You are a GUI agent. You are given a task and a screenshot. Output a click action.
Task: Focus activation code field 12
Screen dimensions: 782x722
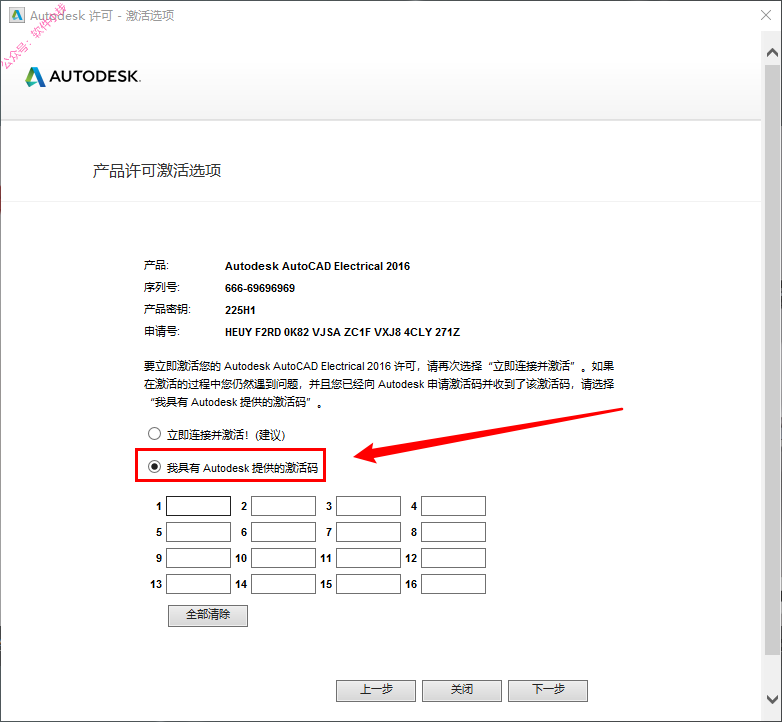tap(453, 558)
